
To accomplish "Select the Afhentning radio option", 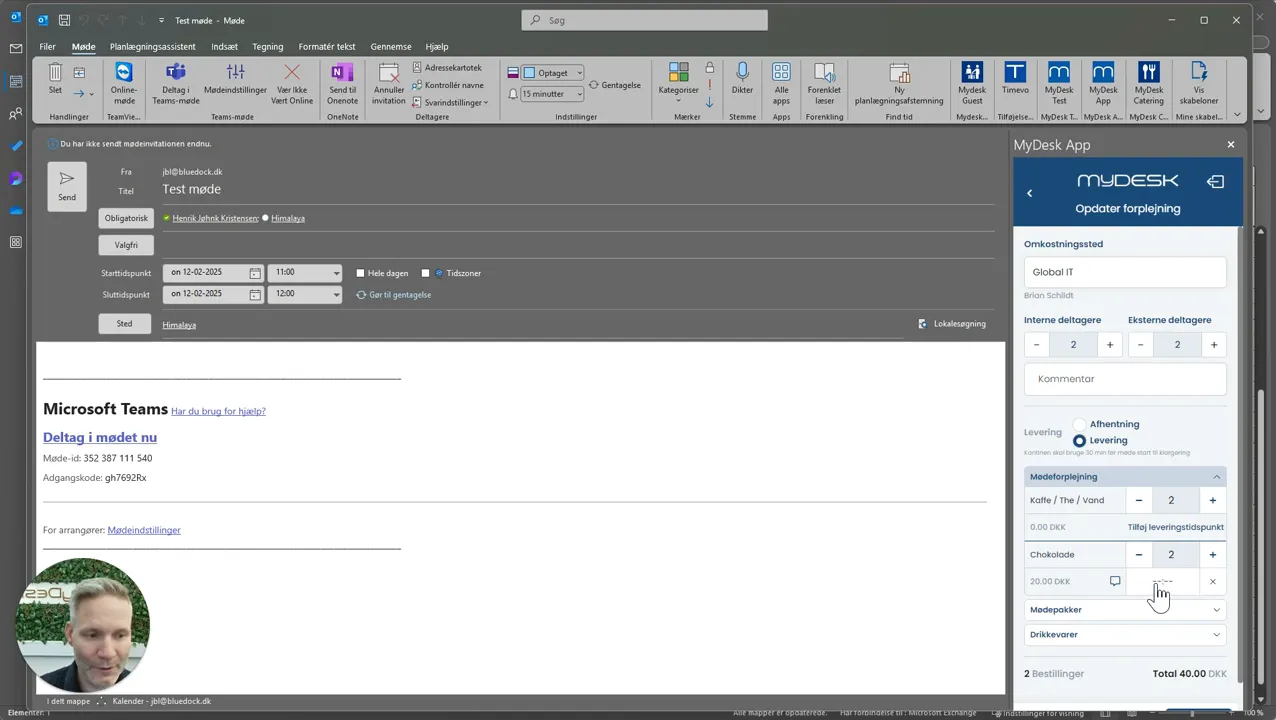I will point(1079,424).
